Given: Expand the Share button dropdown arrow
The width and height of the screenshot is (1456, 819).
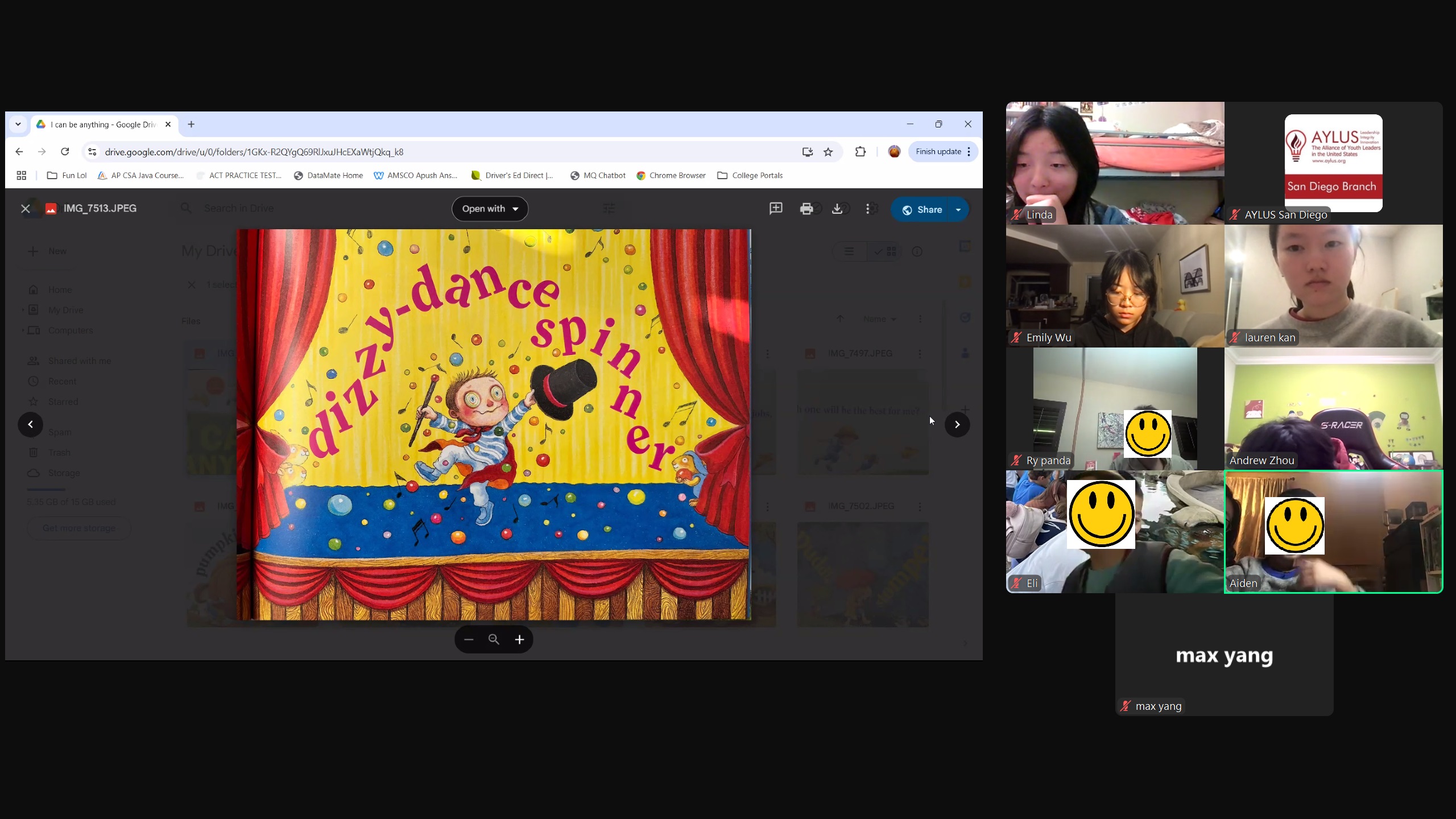Looking at the screenshot, I should [x=958, y=209].
